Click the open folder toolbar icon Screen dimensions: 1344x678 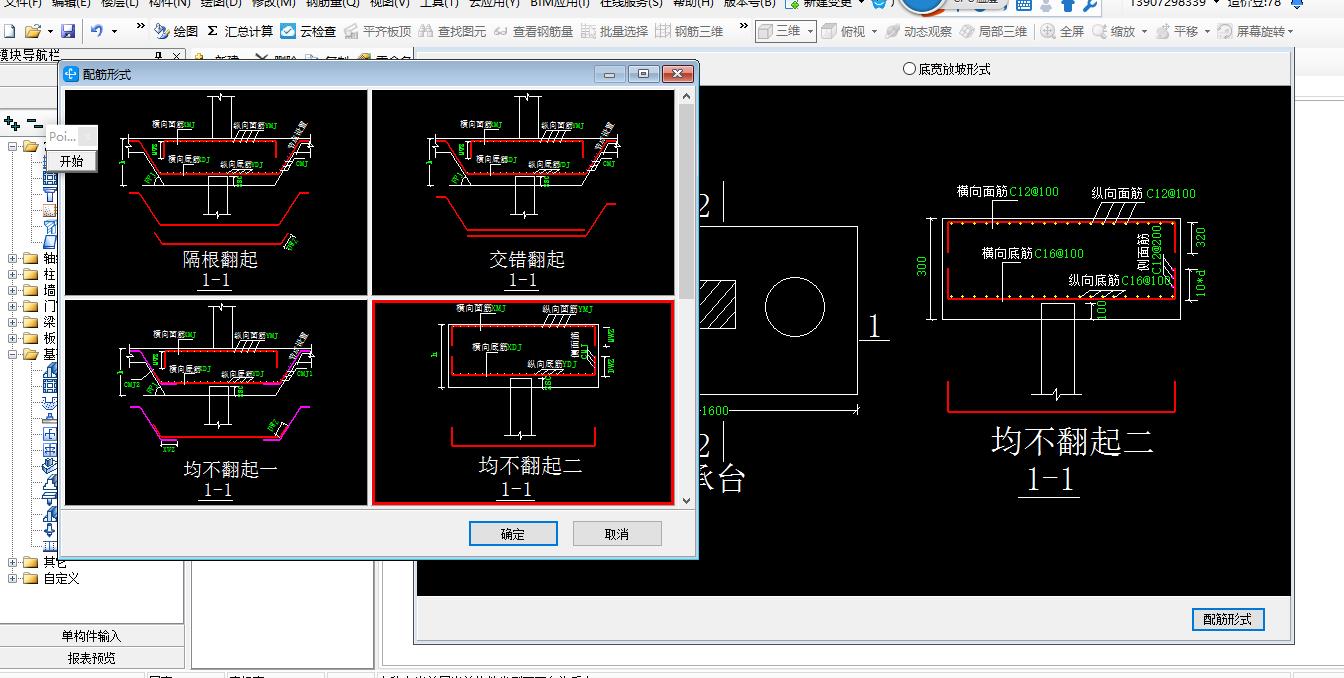[x=32, y=31]
